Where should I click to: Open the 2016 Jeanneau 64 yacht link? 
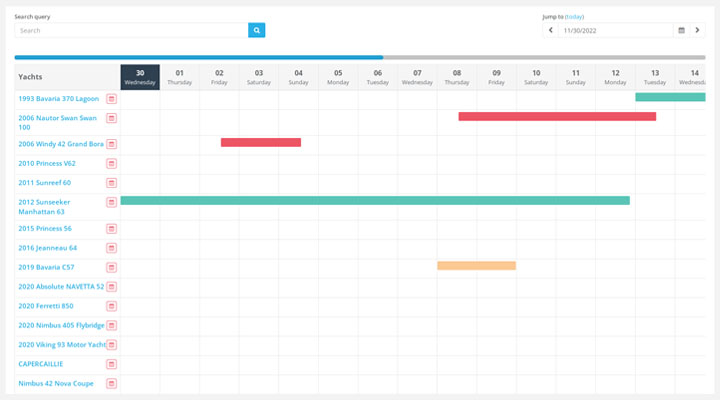47,248
